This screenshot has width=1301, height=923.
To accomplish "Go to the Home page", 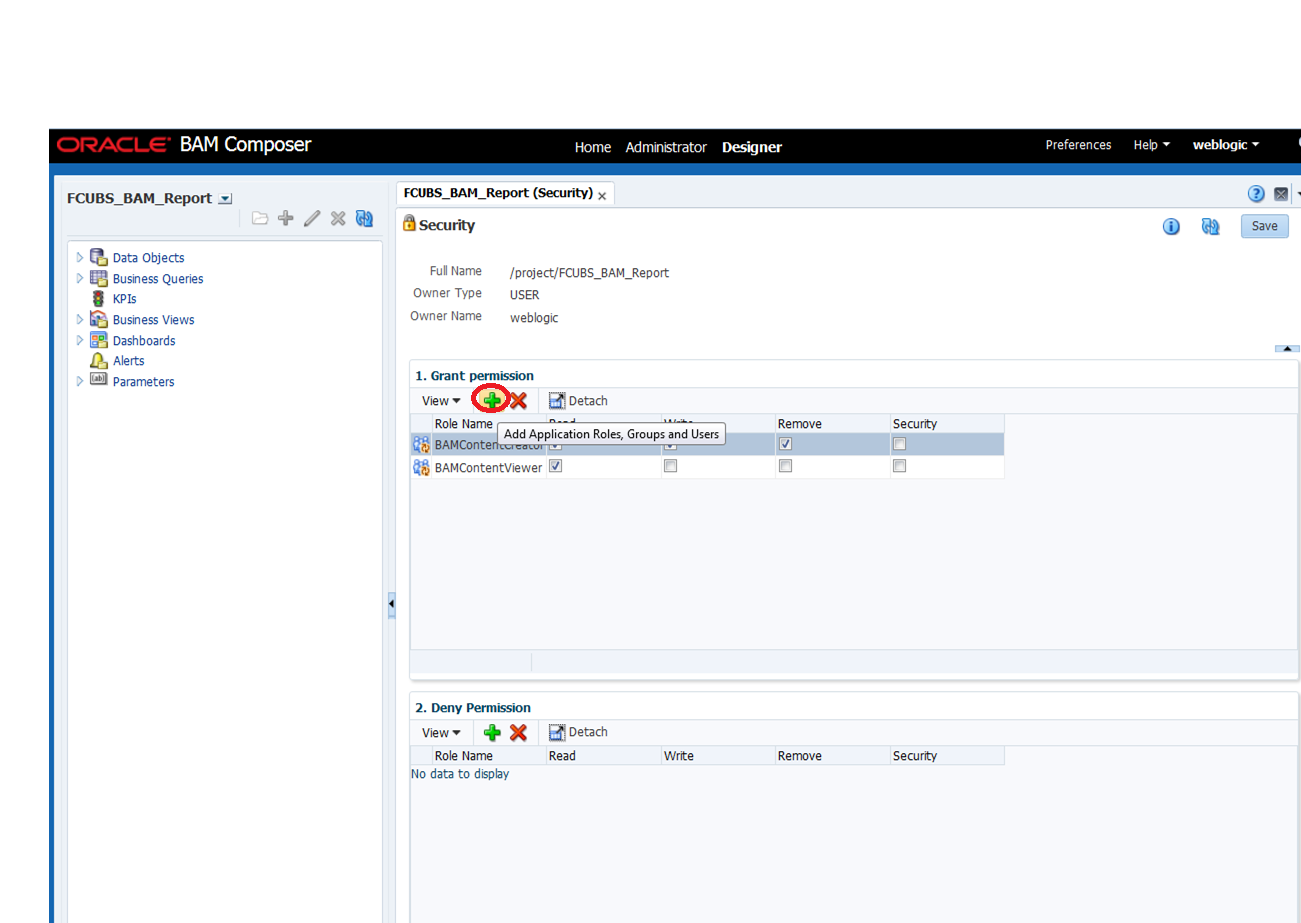I will click(593, 147).
